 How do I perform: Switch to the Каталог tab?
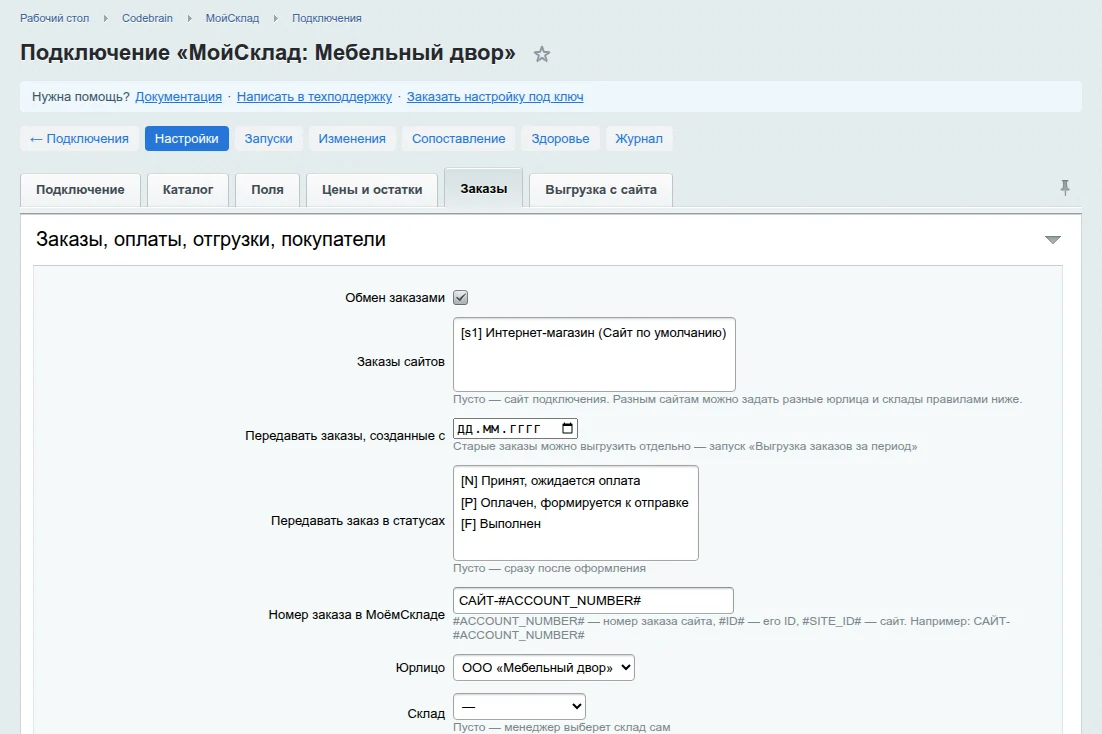tap(188, 190)
